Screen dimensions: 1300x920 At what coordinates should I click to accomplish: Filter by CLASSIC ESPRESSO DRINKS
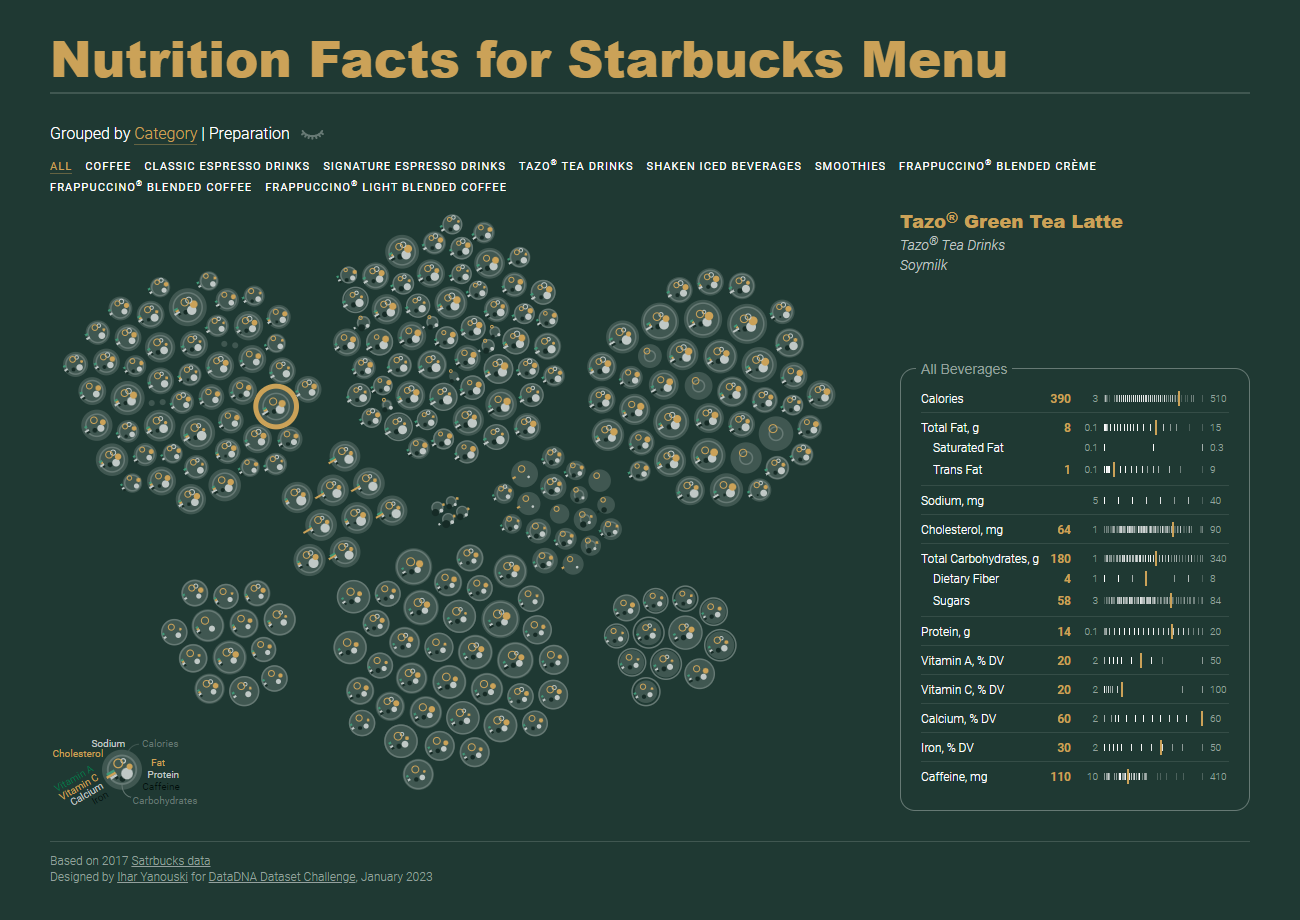(227, 166)
